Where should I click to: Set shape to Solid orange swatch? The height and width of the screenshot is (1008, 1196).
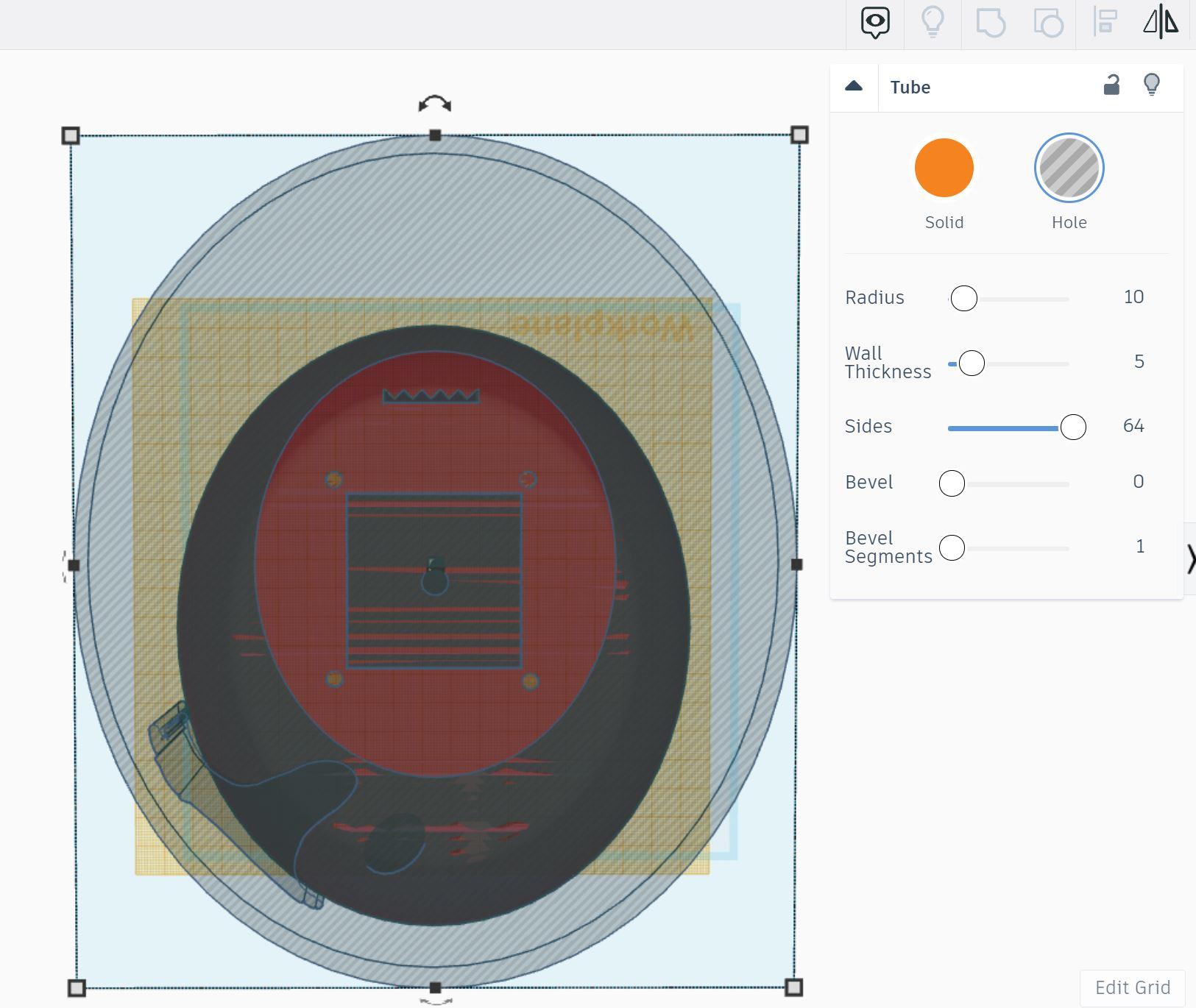[x=944, y=168]
